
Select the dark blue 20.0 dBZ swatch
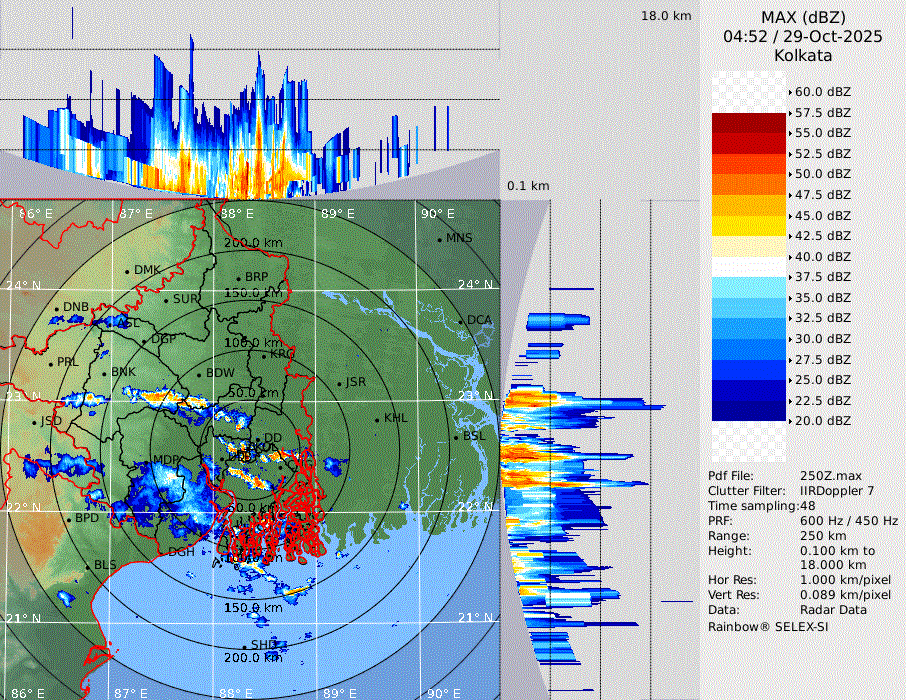tap(749, 411)
